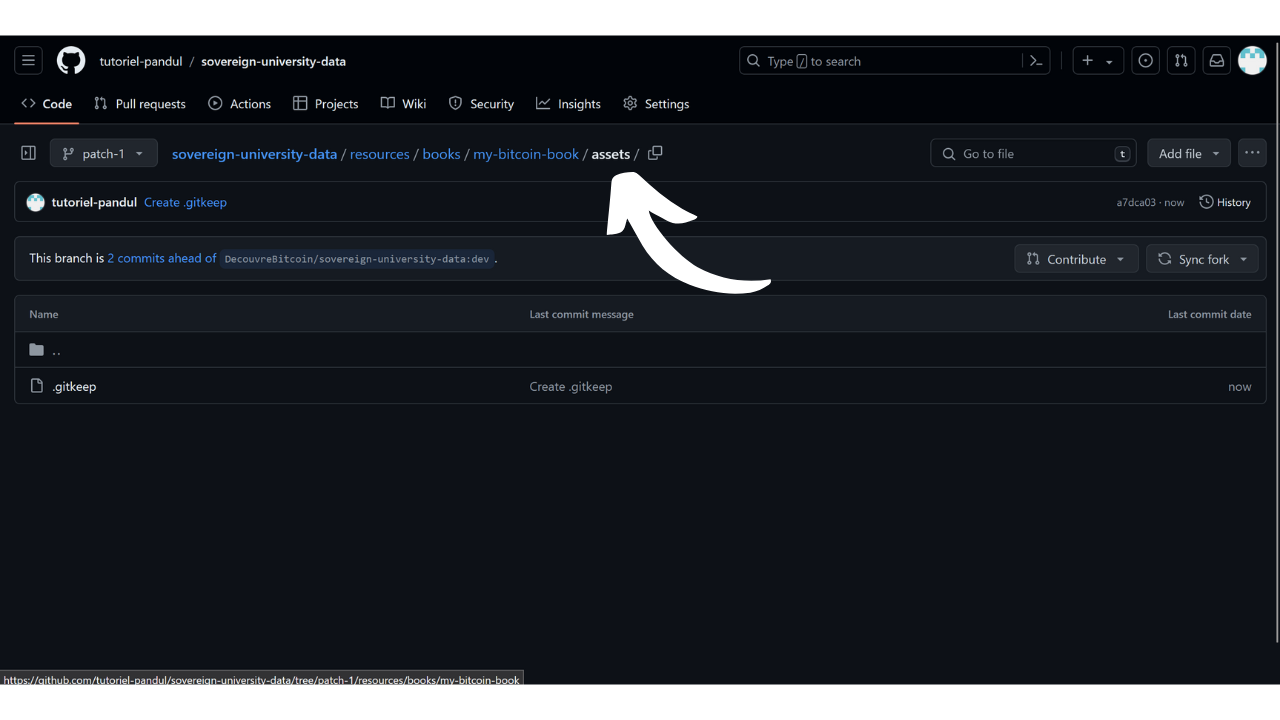The image size is (1280, 720).
Task: Open the Wiki tab
Action: click(x=404, y=104)
